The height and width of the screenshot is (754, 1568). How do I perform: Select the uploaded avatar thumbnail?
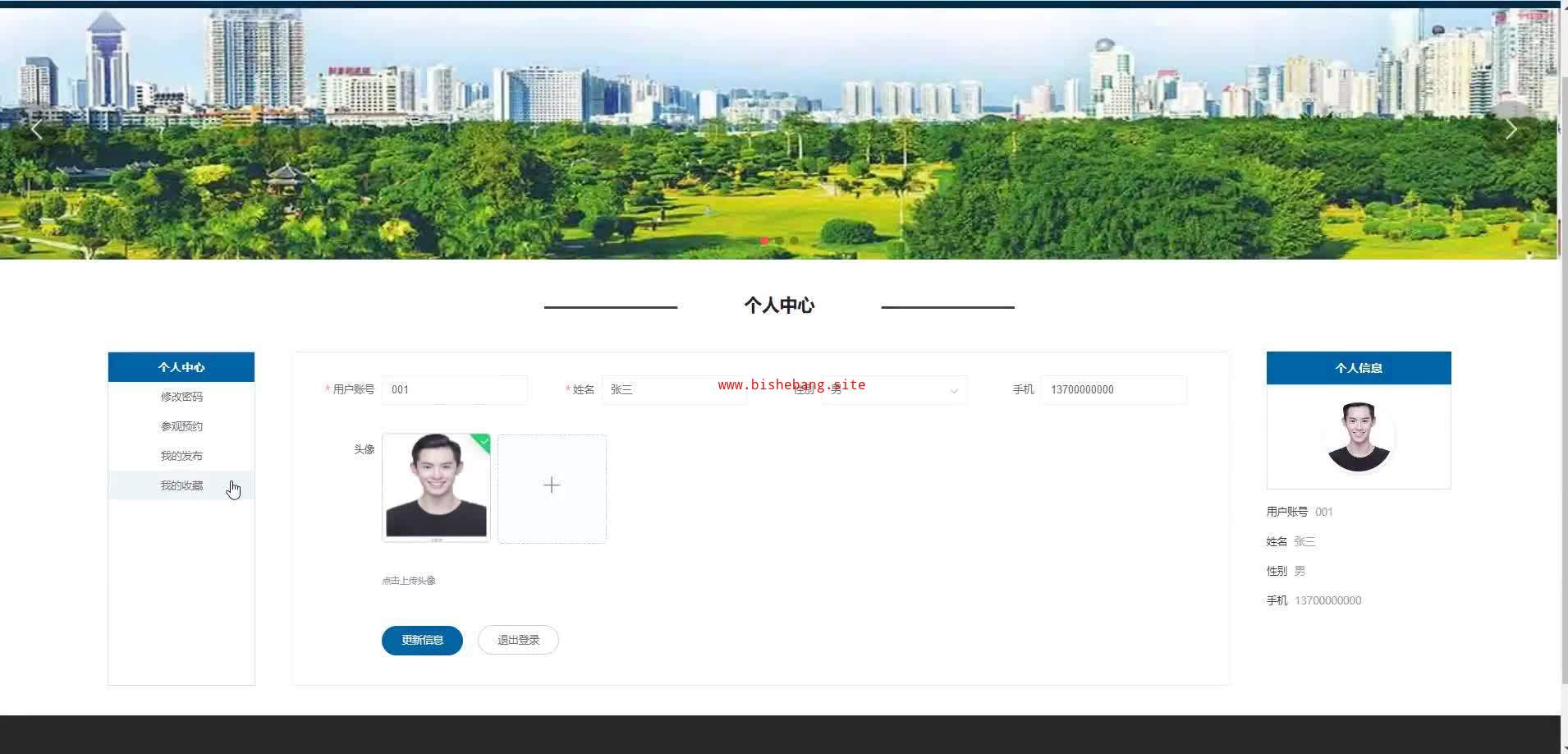point(436,487)
